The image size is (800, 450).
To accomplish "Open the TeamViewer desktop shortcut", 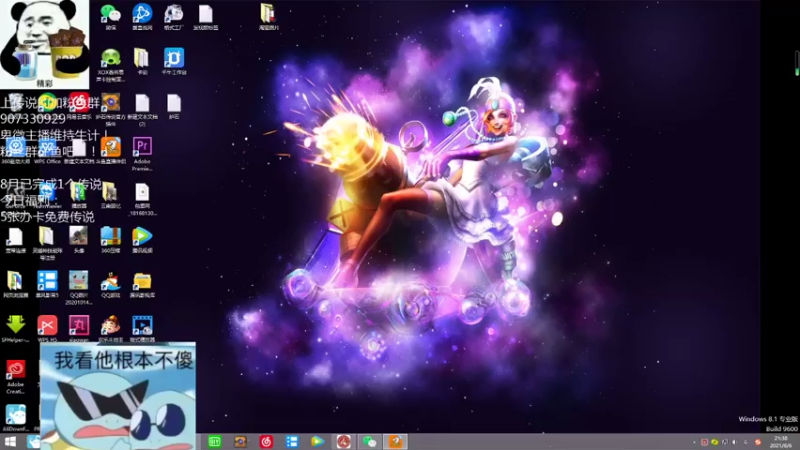I will click(47, 195).
